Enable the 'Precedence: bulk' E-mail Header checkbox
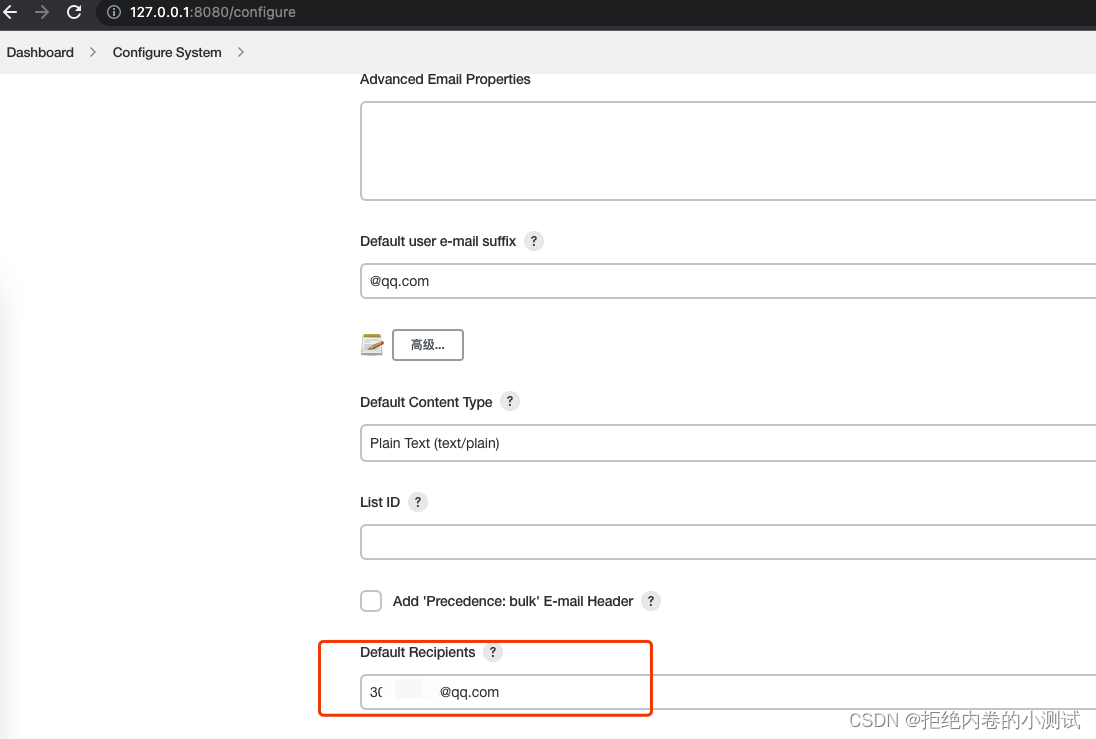This screenshot has height=739, width=1096. point(371,601)
